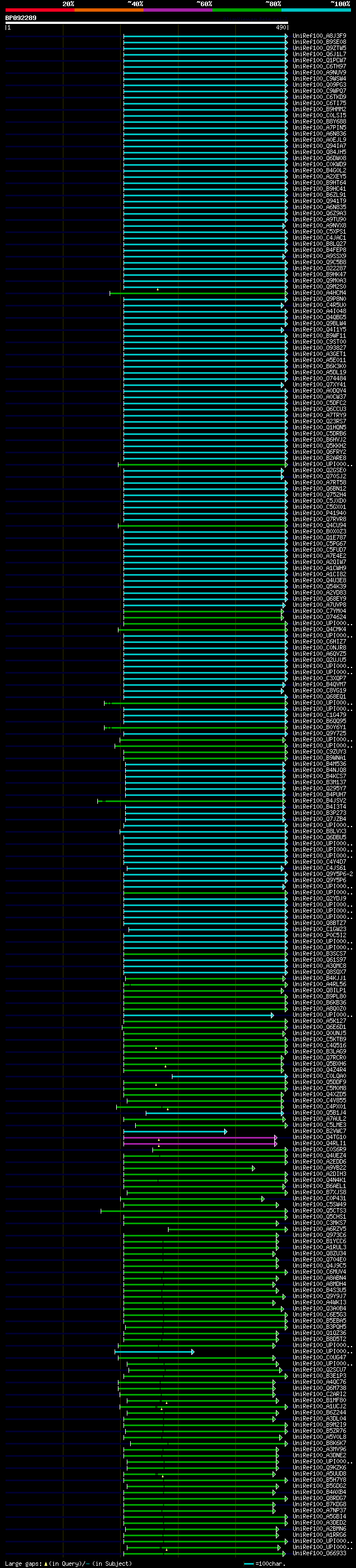Viewport: 356px width, 1568px height.
Task: Open hit UniRef100_Q4RLI1
Action: click(319, 1143)
